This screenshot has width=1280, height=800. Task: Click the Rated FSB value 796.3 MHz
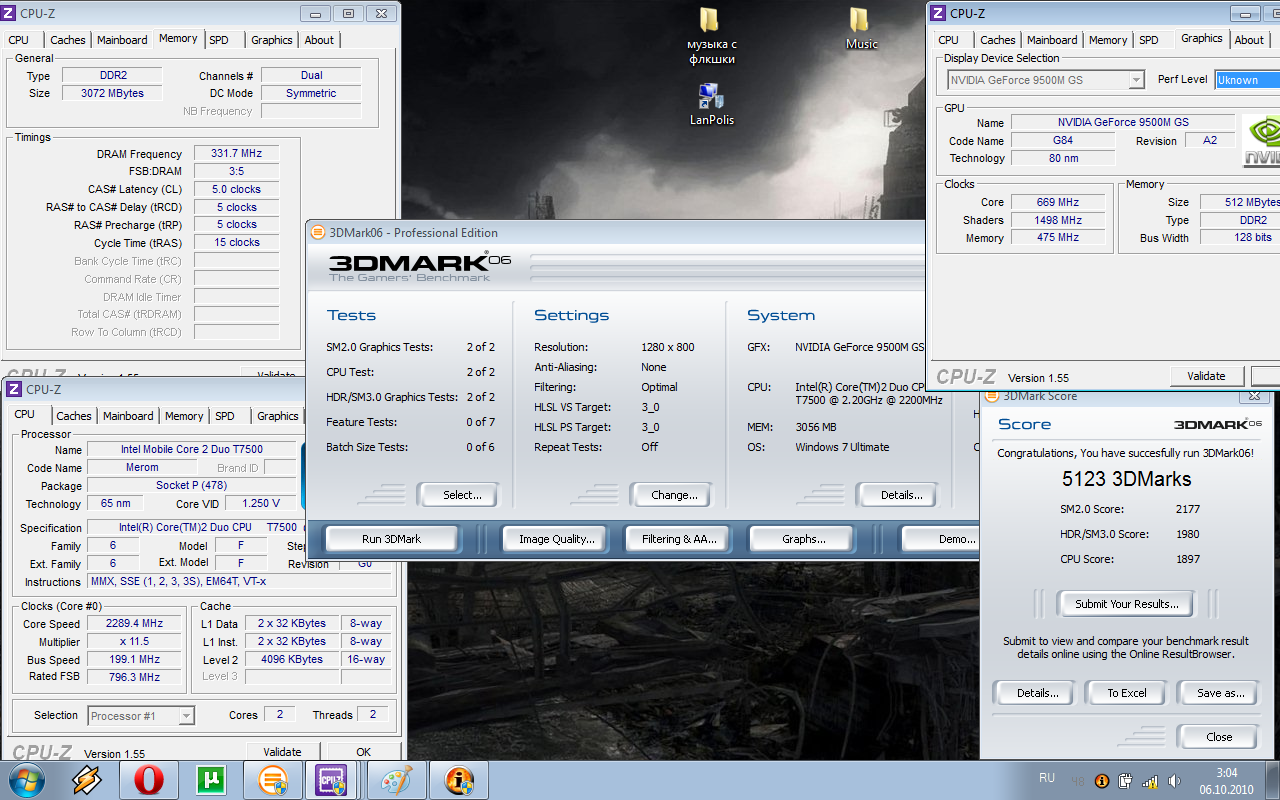click(x=134, y=678)
